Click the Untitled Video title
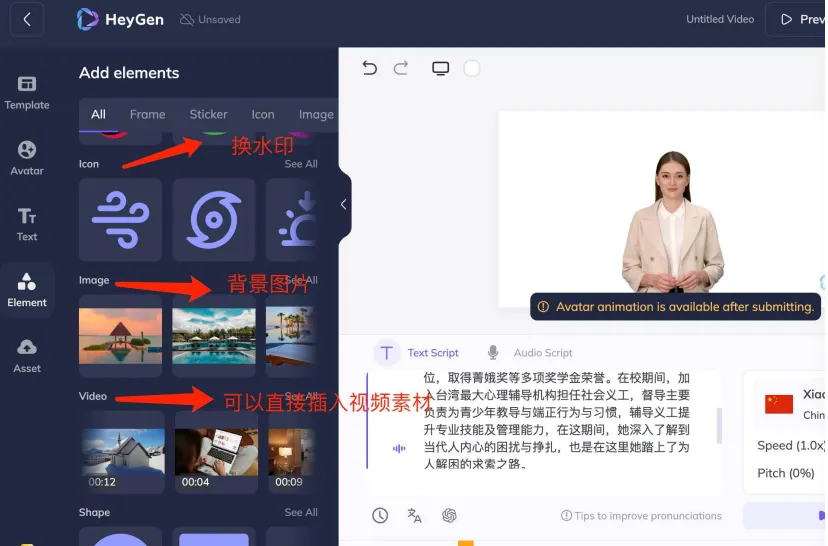This screenshot has width=828, height=546. coord(720,20)
